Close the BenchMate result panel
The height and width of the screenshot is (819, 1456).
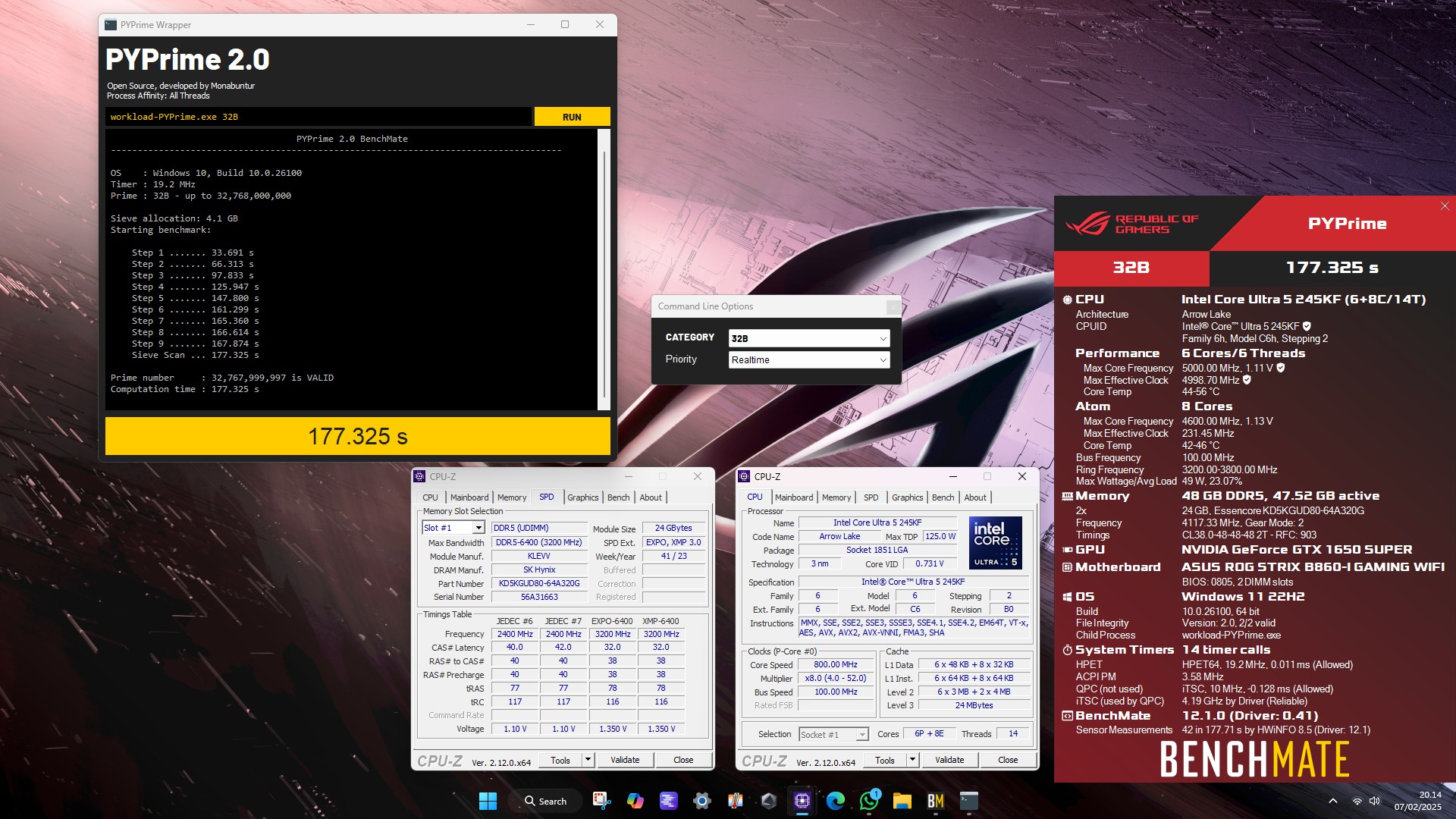tap(1445, 206)
